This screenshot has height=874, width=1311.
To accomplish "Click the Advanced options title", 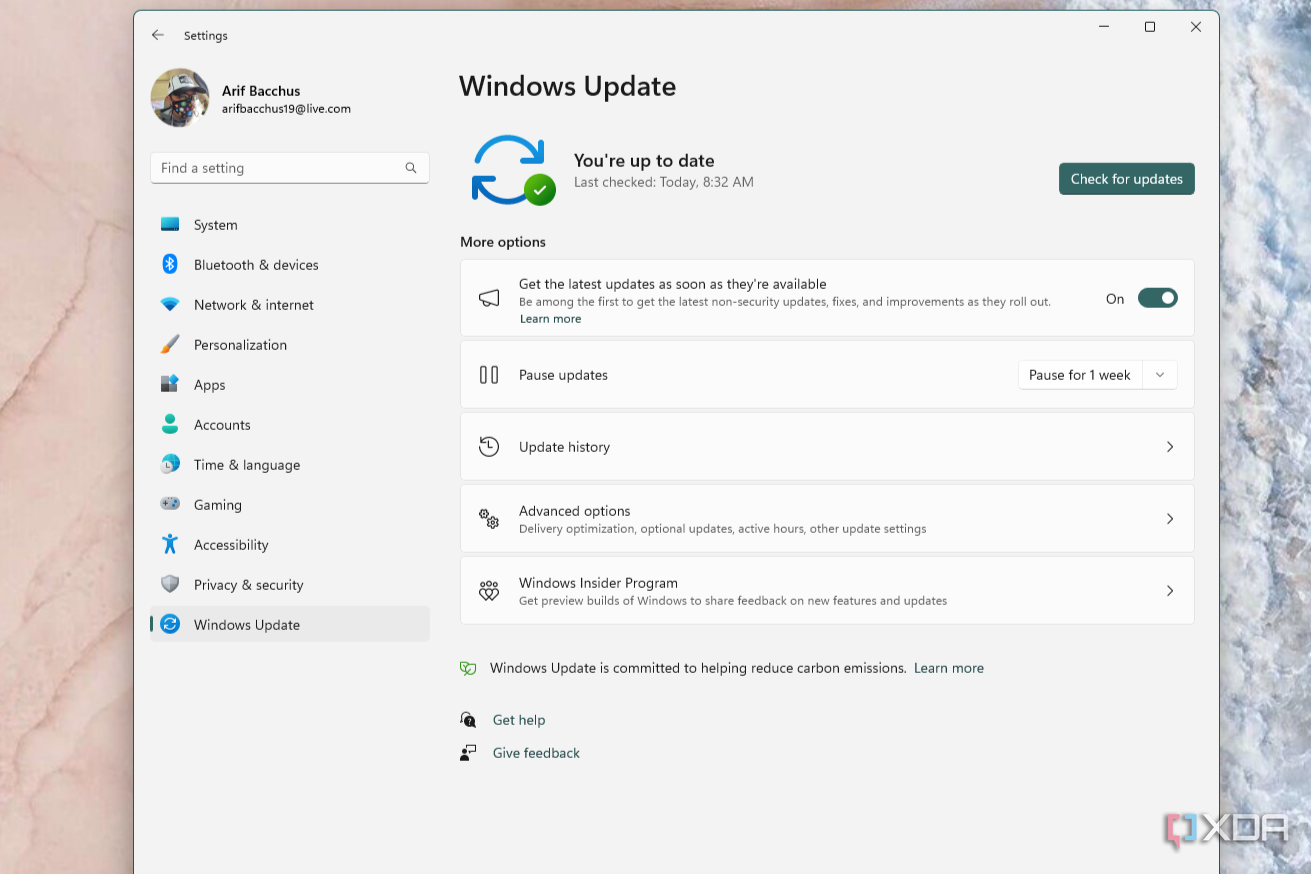I will pos(574,511).
